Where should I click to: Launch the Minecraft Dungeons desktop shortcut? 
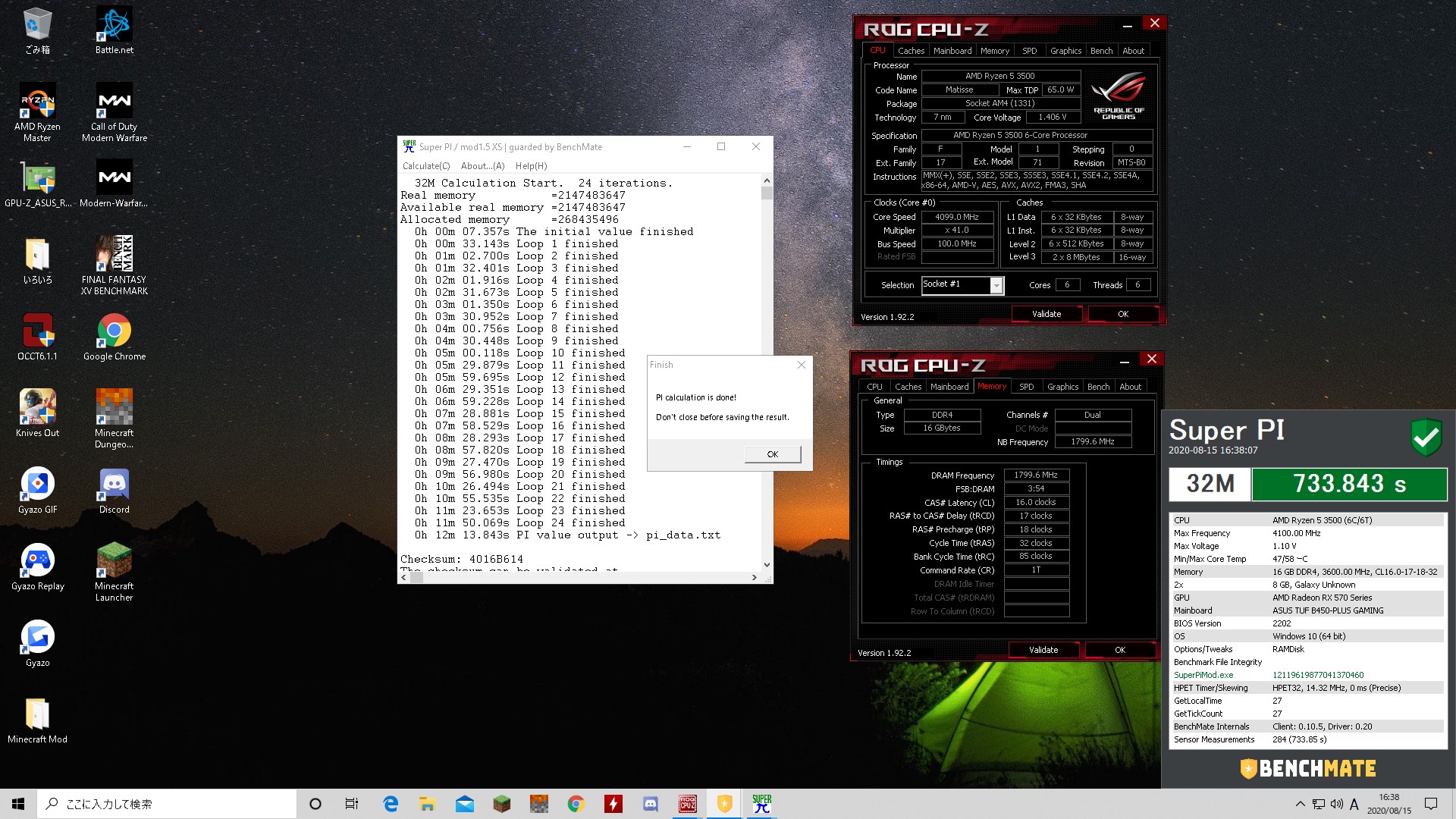[x=115, y=419]
